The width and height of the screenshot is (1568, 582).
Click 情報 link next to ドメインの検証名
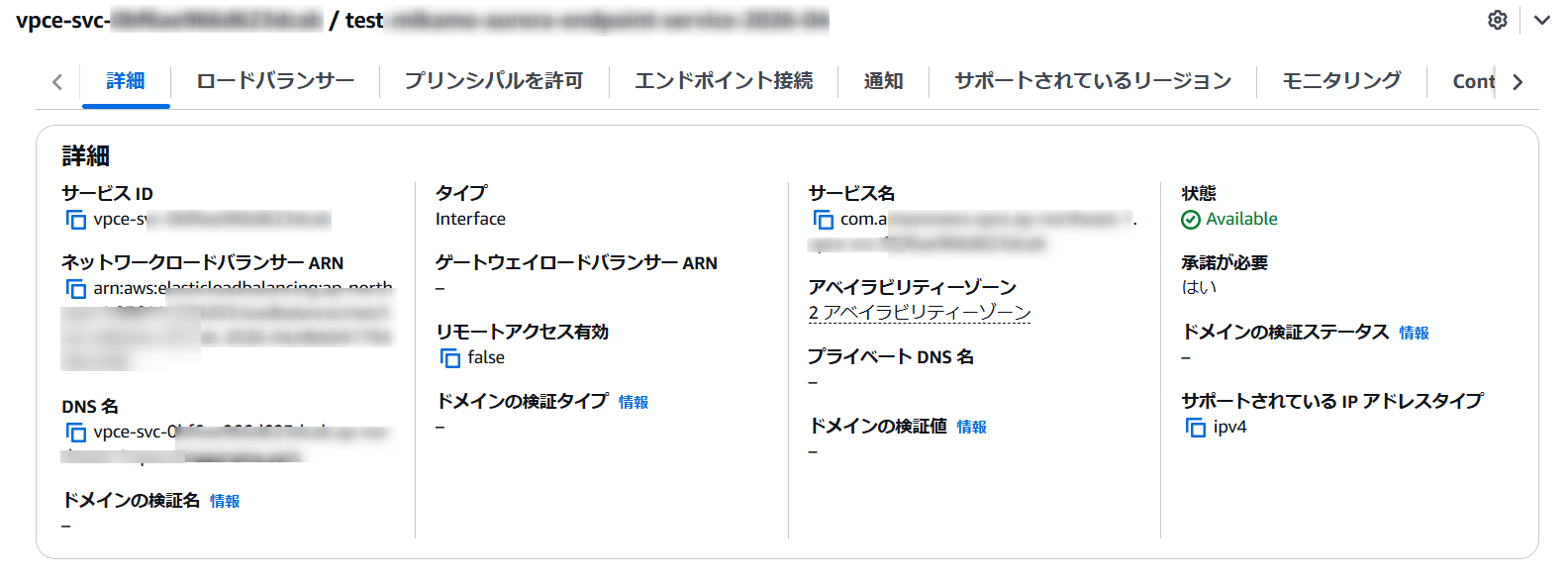225,501
